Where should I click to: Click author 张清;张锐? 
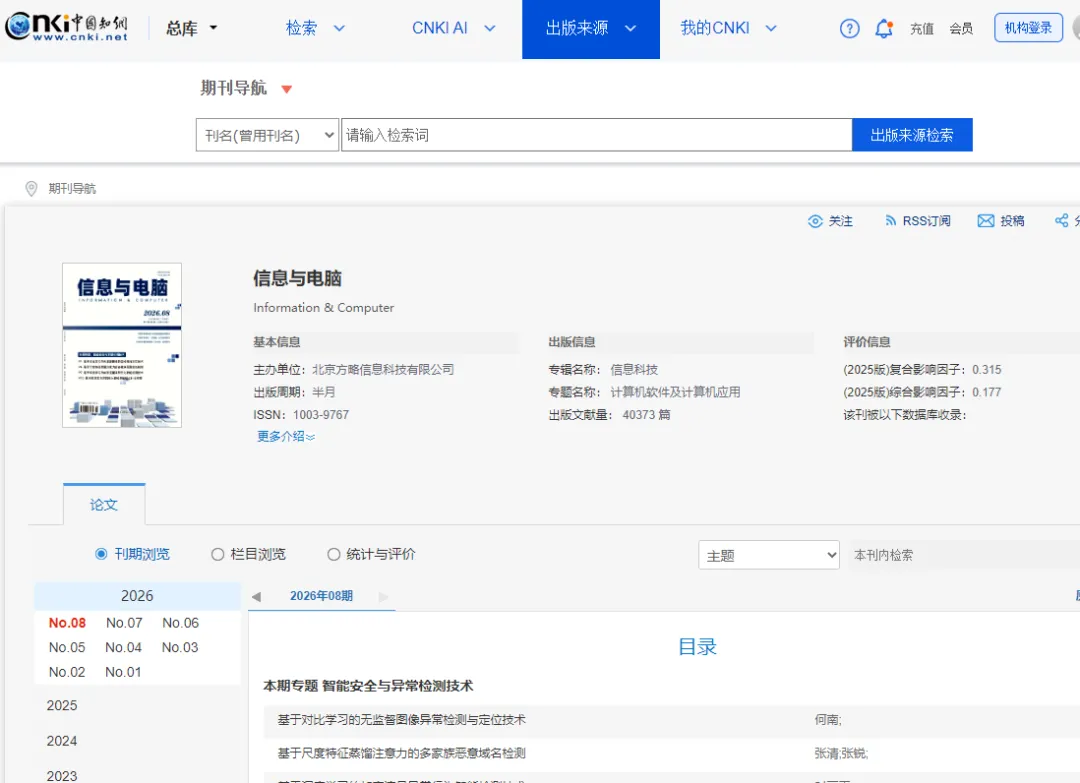click(841, 754)
